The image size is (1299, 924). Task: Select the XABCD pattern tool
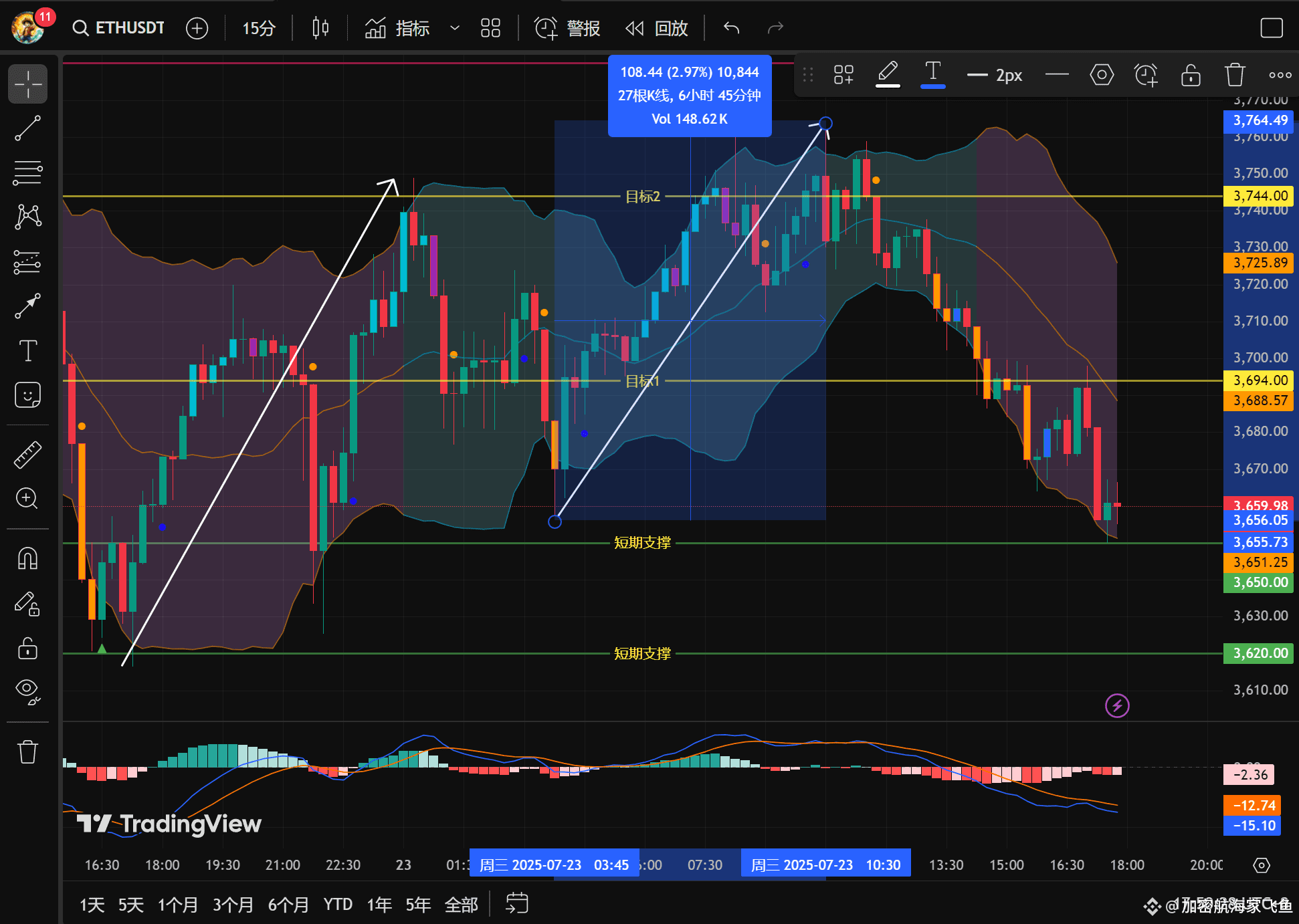(27, 217)
